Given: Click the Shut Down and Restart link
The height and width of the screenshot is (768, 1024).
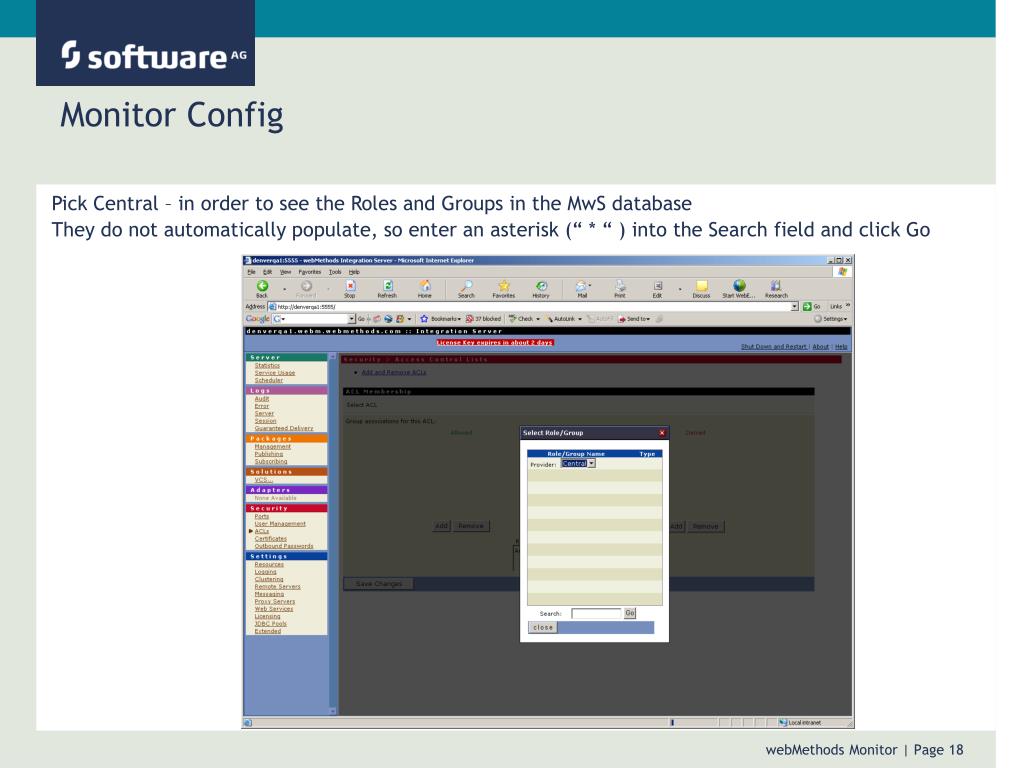Looking at the screenshot, I should [774, 347].
